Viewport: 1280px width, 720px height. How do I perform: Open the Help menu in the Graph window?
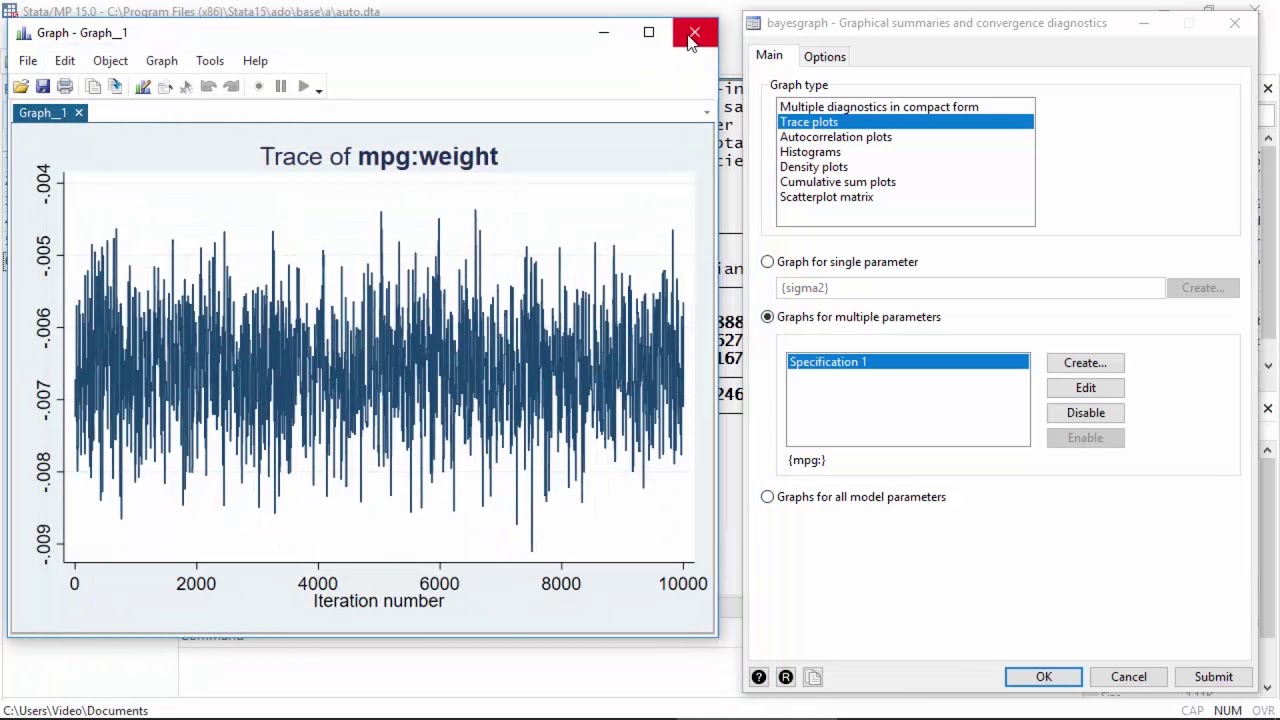click(255, 61)
